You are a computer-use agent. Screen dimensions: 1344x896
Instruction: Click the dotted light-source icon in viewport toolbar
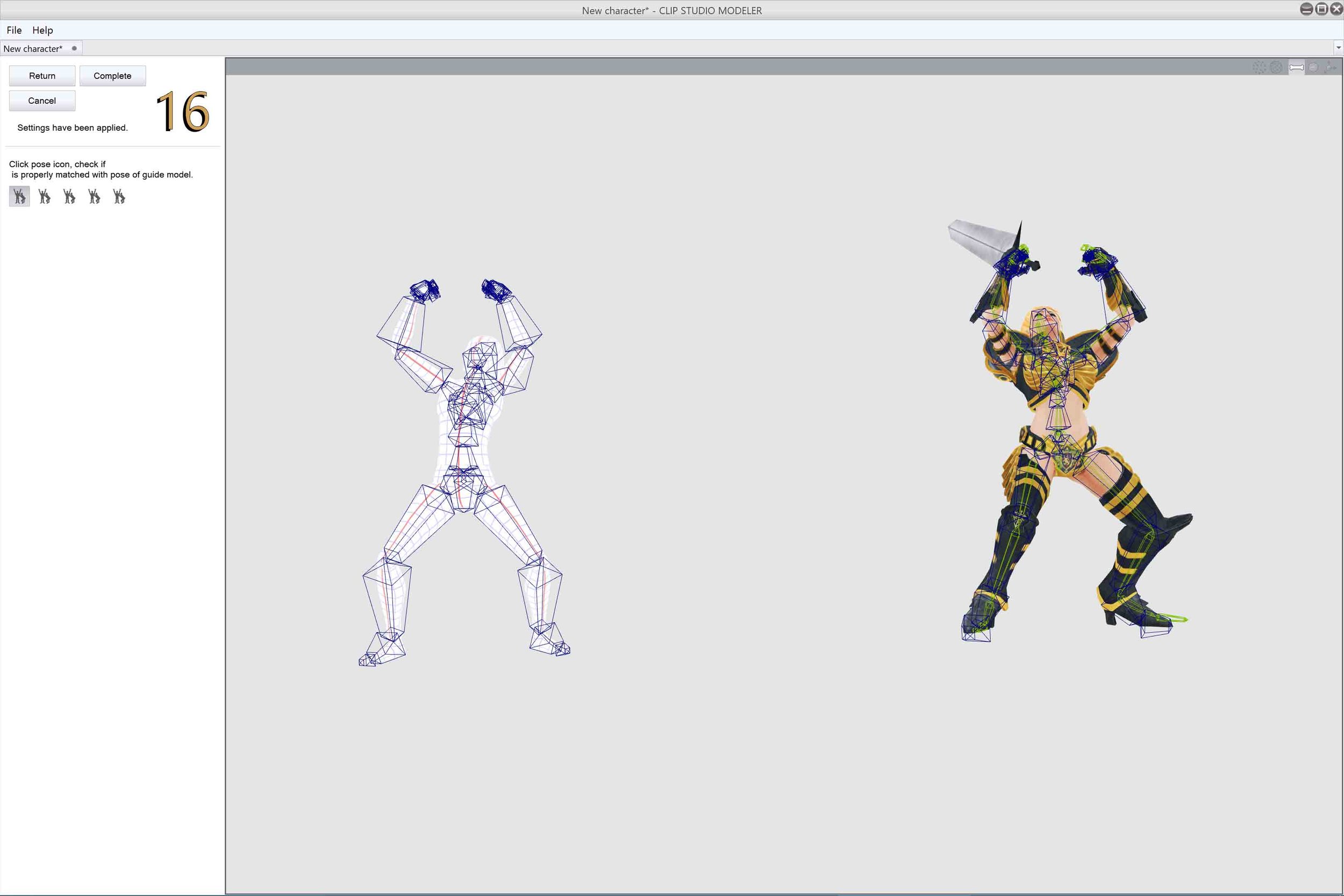coord(1260,67)
